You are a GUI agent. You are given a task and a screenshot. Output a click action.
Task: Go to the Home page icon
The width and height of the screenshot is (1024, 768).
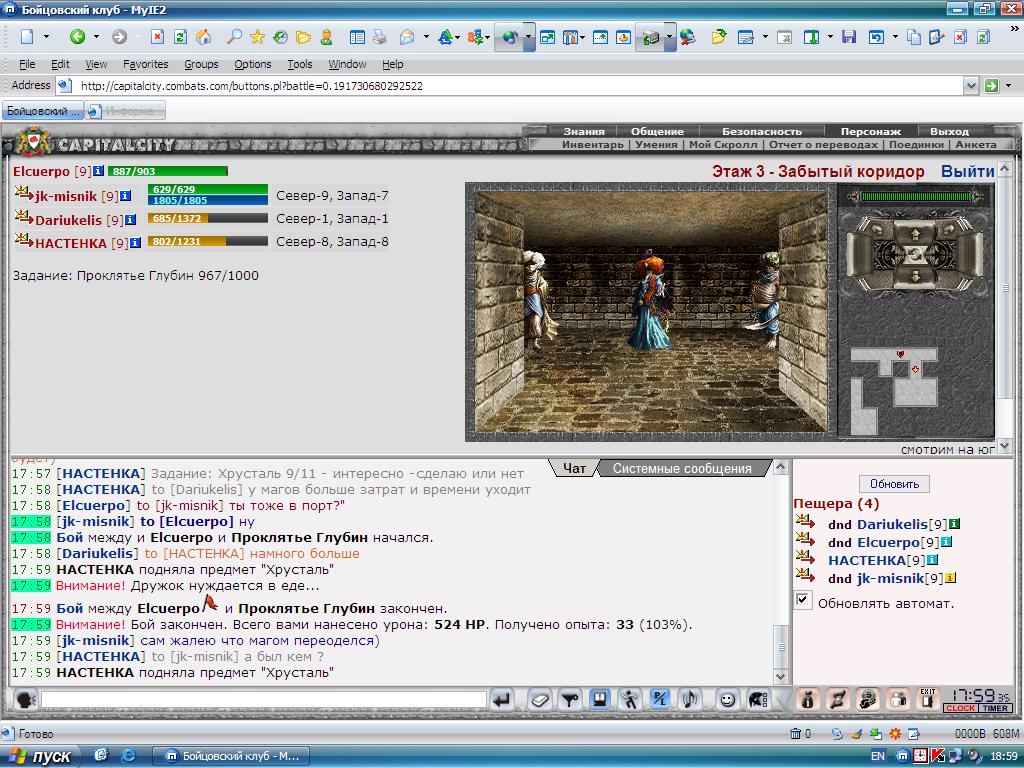point(204,37)
